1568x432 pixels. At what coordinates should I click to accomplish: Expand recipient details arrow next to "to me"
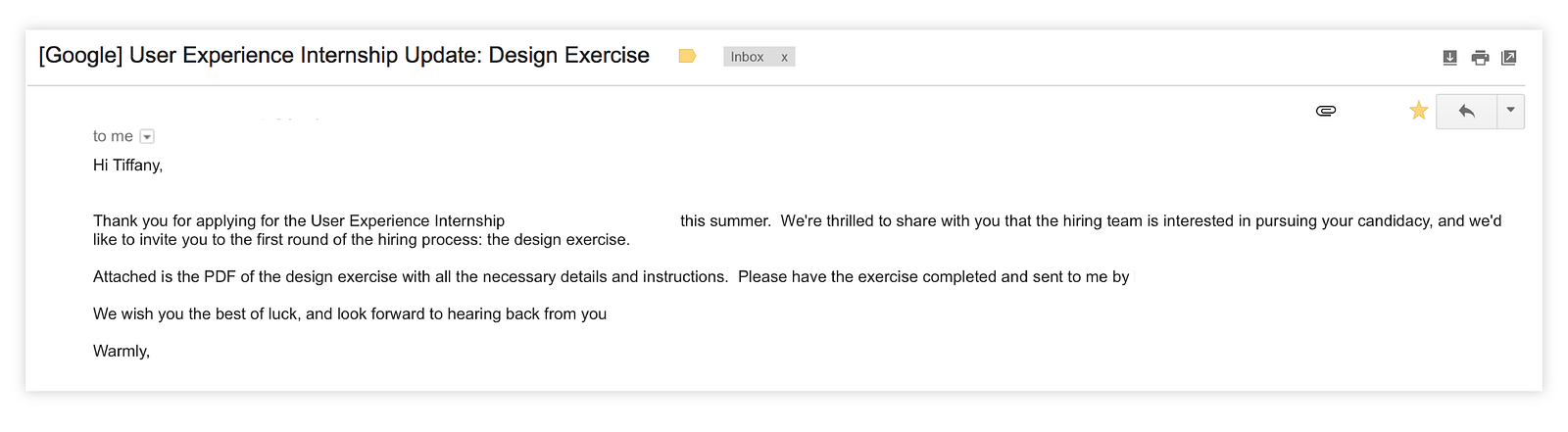(147, 137)
